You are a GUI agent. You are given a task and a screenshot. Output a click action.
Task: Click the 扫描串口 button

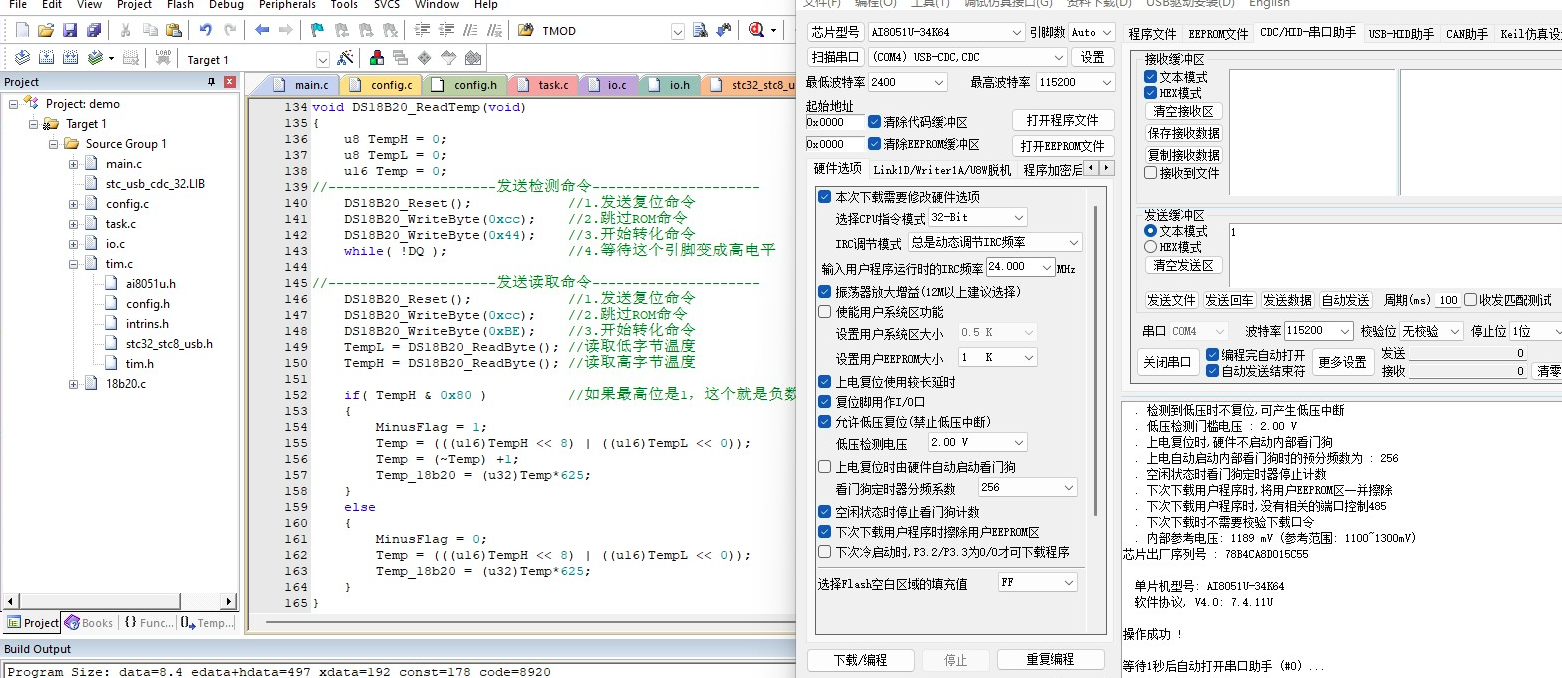pyautogui.click(x=835, y=58)
